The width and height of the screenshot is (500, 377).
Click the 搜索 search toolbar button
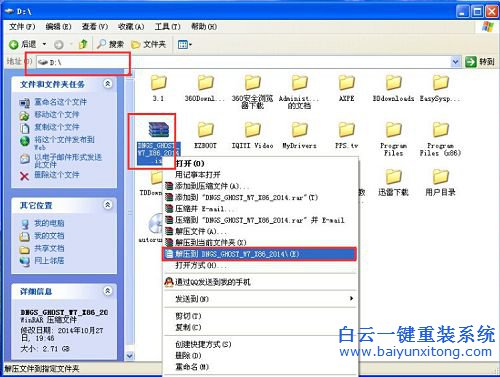[x=110, y=44]
